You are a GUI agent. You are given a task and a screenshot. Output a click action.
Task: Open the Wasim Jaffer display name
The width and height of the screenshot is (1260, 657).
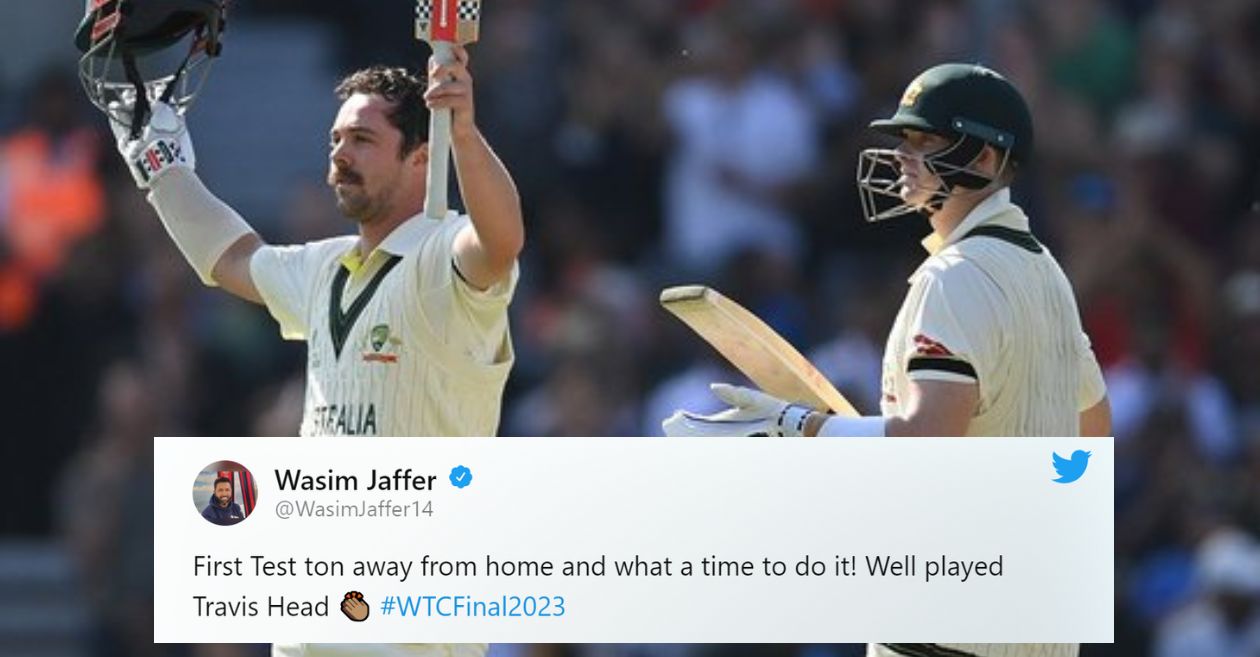[x=355, y=480]
